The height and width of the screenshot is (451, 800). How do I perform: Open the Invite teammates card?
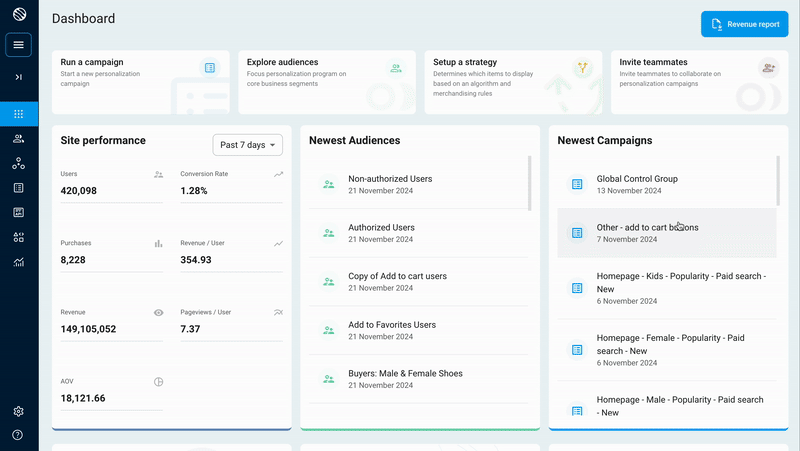pyautogui.click(x=699, y=82)
